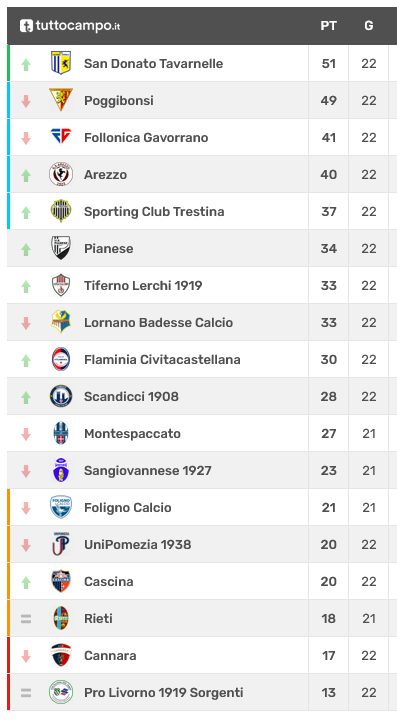Click Sporting Club Trestina striped crest
Image resolution: width=397 pixels, height=722 pixels.
[61, 211]
